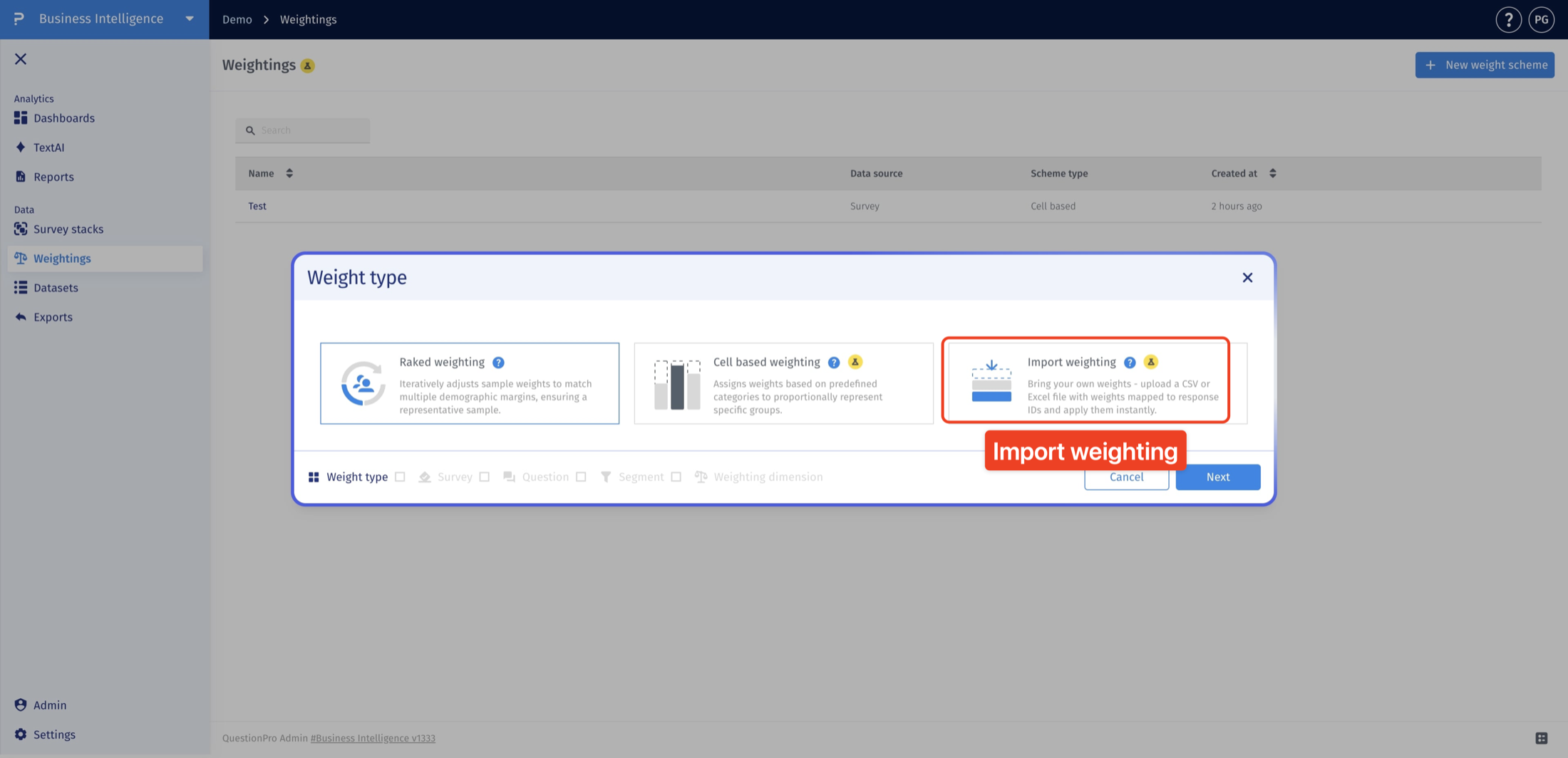Click the Segment wizard step
Viewport: 1568px width, 758px height.
tap(631, 477)
